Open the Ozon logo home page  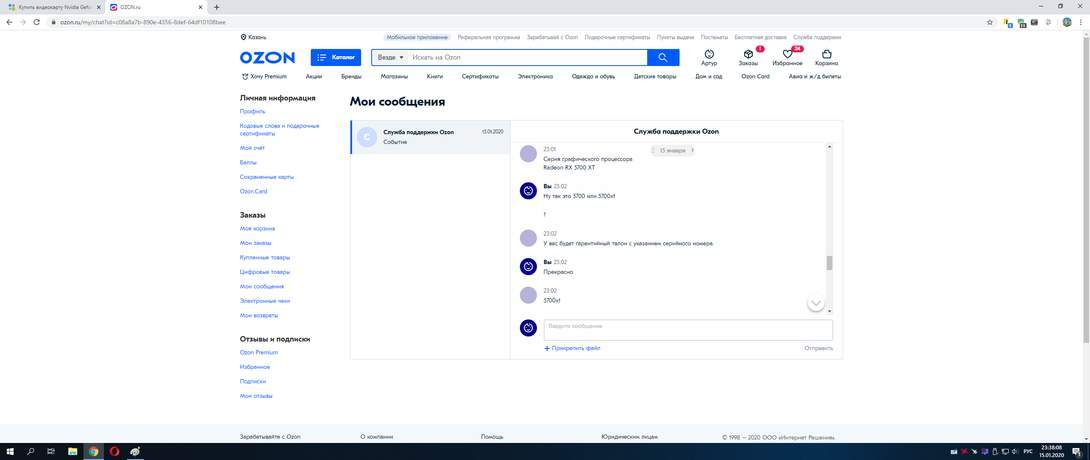point(267,57)
